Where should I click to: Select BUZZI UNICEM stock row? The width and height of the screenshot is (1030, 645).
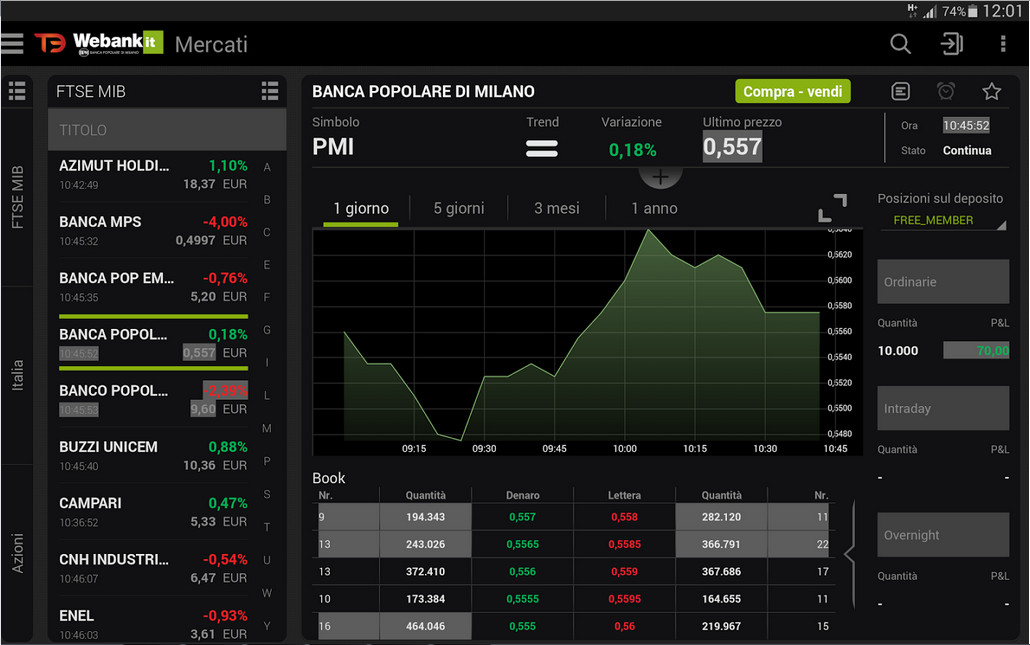(154, 456)
